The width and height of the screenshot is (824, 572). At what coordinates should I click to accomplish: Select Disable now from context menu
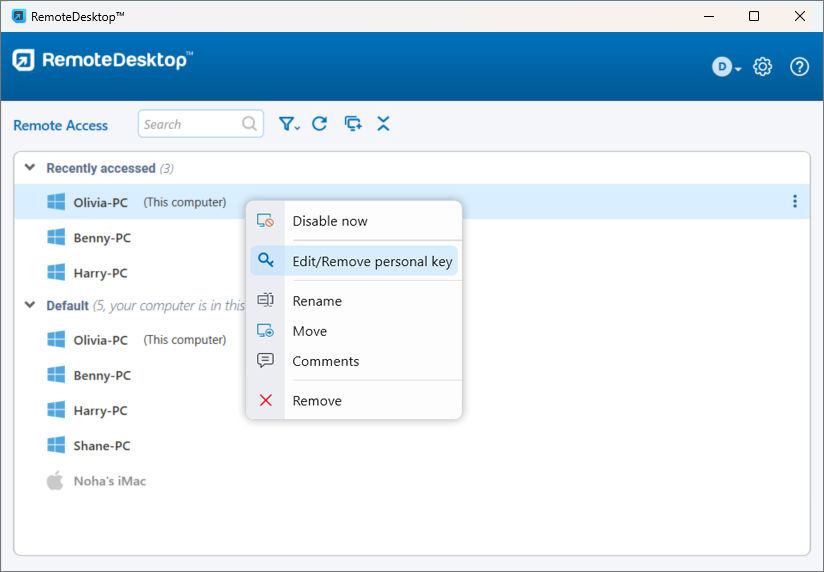pyautogui.click(x=329, y=221)
